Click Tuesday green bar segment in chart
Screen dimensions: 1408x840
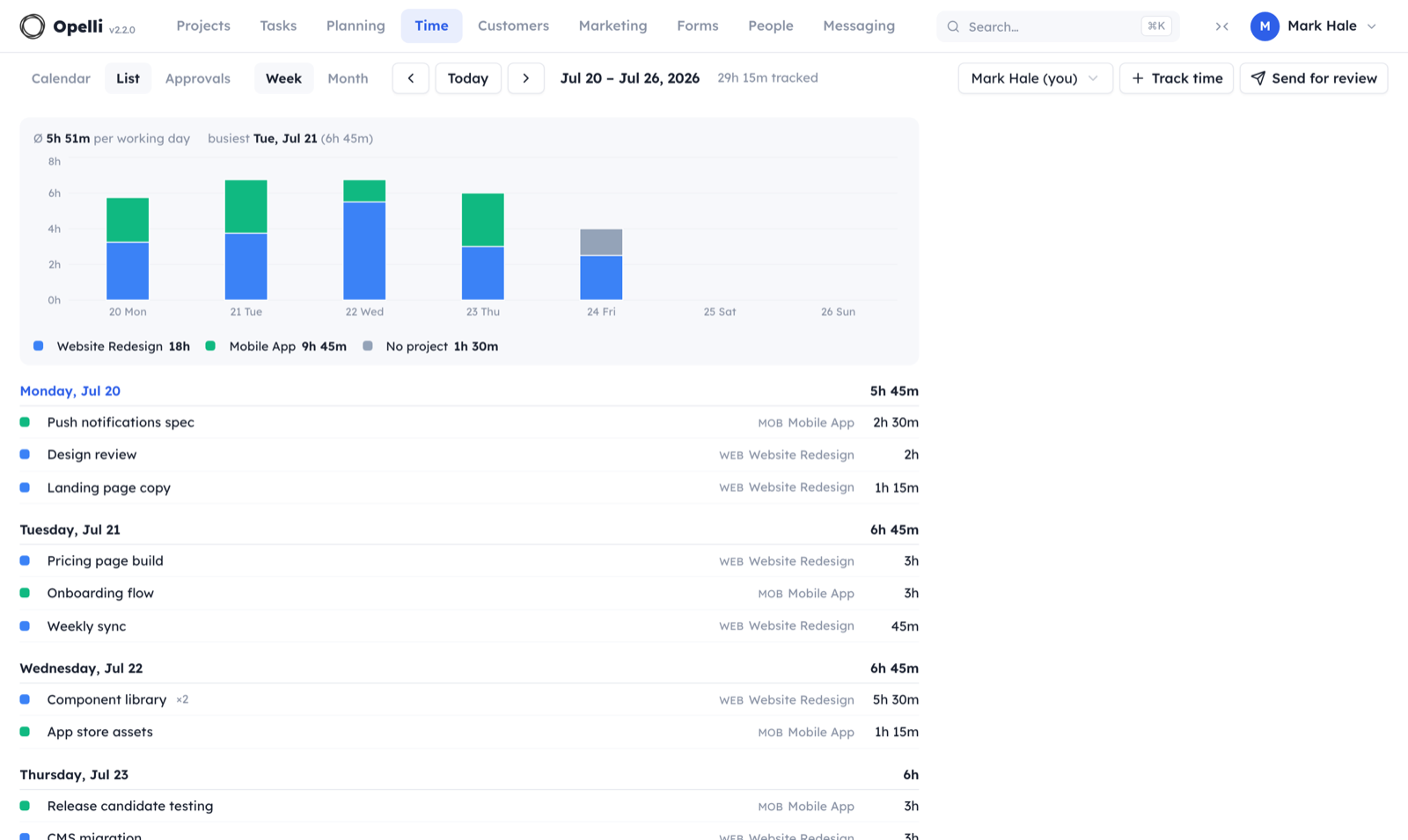coord(246,207)
